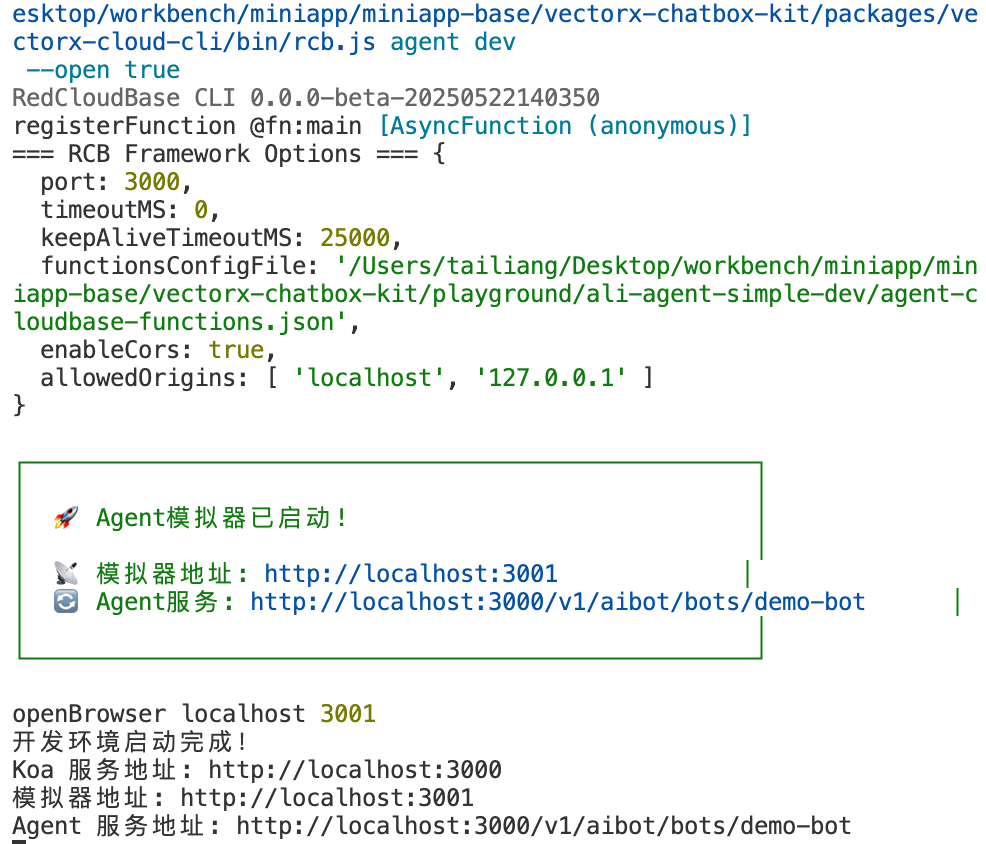Click the '开发环境启动完成!' line
This screenshot has width=986, height=844.
(x=129, y=742)
